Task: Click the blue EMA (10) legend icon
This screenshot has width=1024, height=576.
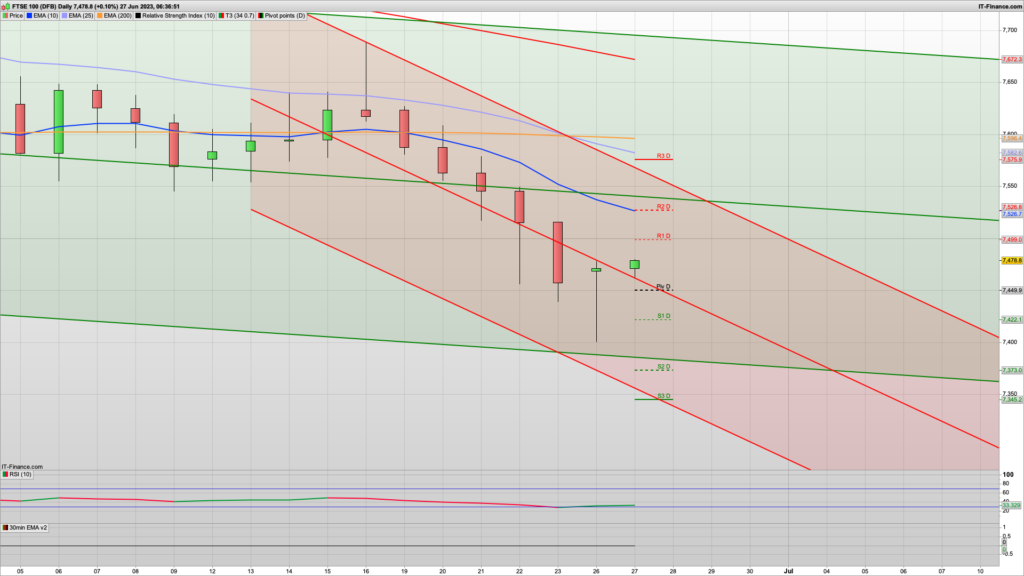Action: pyautogui.click(x=29, y=15)
